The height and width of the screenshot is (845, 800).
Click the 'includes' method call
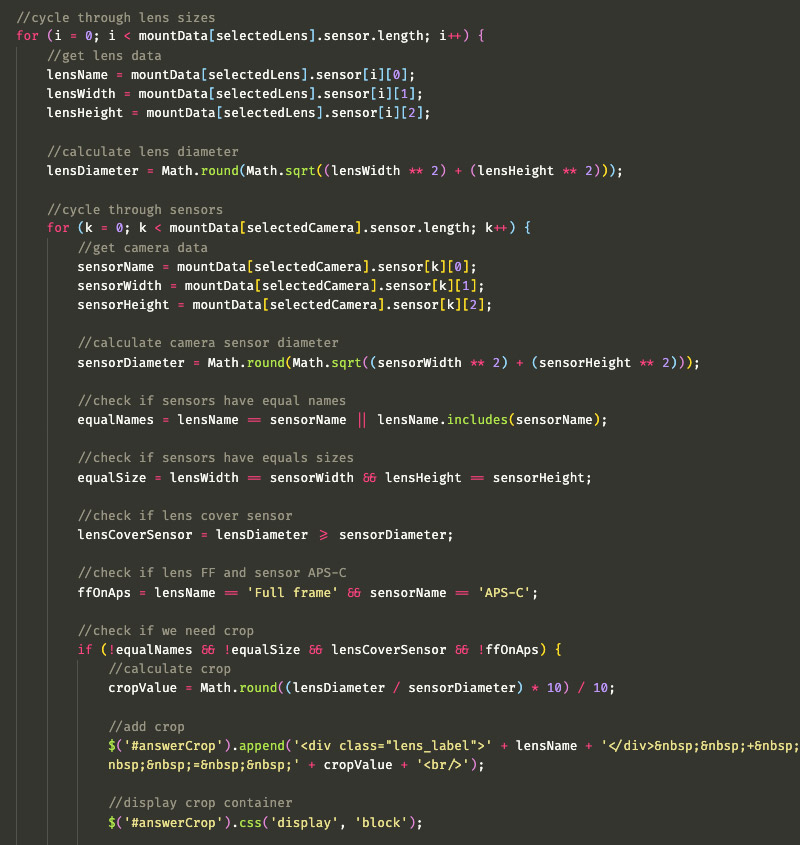coord(478,420)
